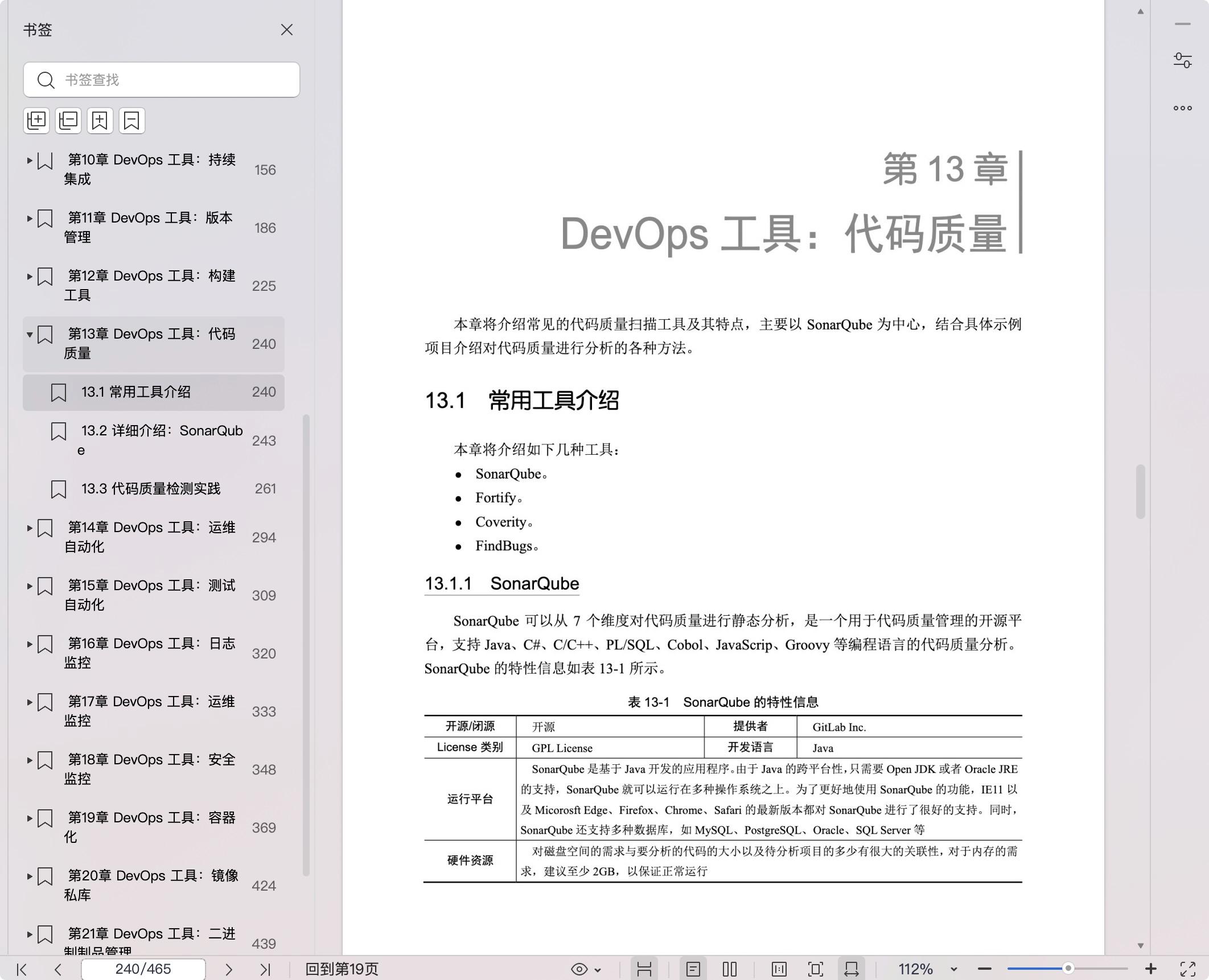Add a new bookmark icon
This screenshot has width=1209, height=980.
click(x=100, y=121)
